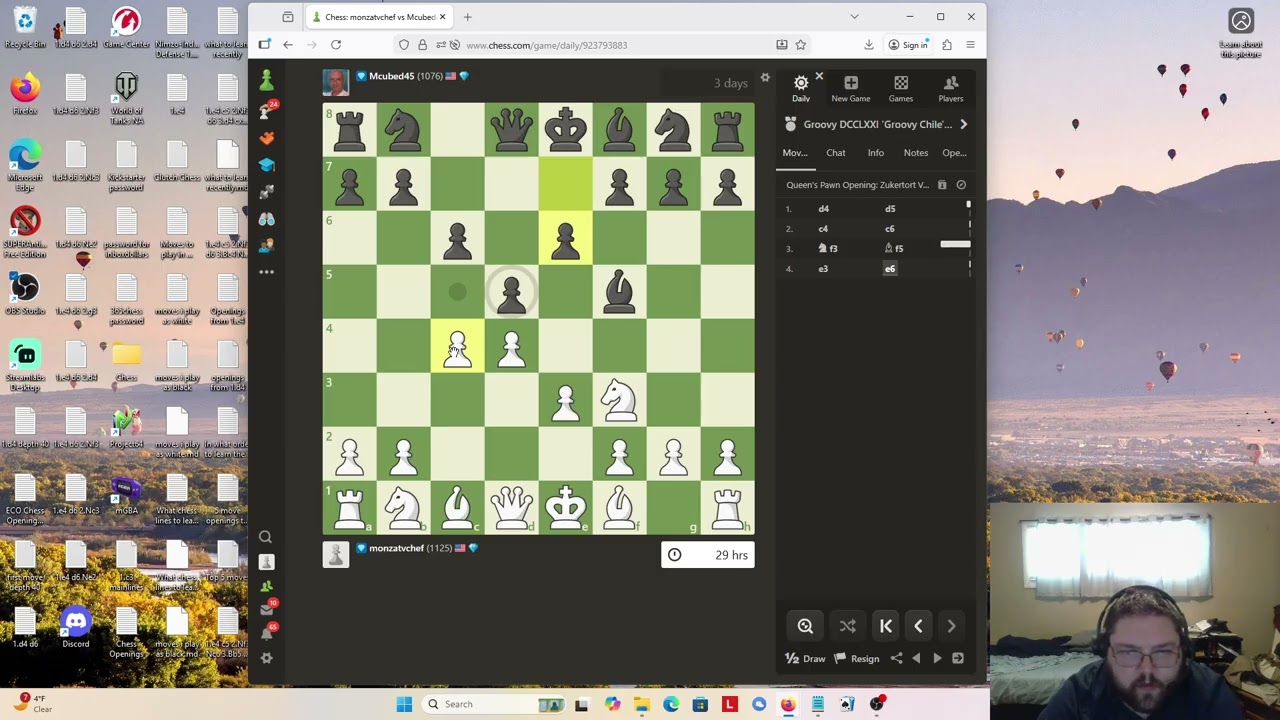This screenshot has height=720, width=1280.
Task: Select white move e3 in move list
Action: tap(823, 268)
